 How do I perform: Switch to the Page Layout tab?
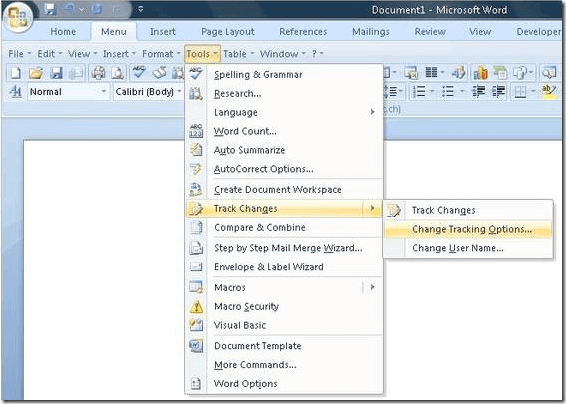pyautogui.click(x=228, y=32)
